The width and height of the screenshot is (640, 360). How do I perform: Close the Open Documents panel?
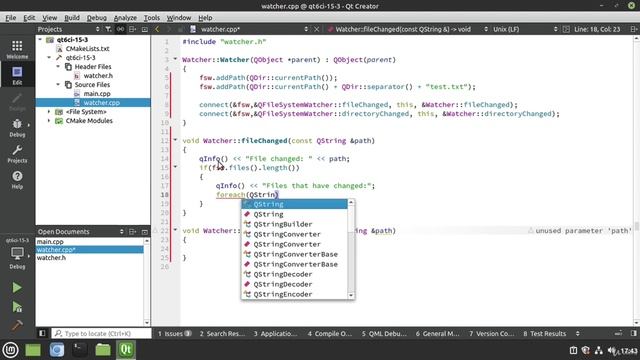click(144, 231)
